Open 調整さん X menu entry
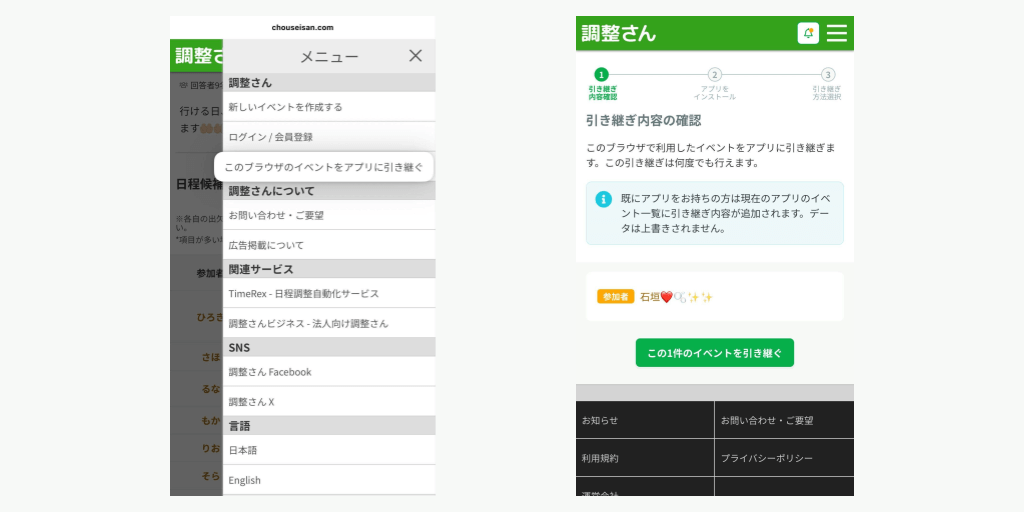 pos(329,402)
